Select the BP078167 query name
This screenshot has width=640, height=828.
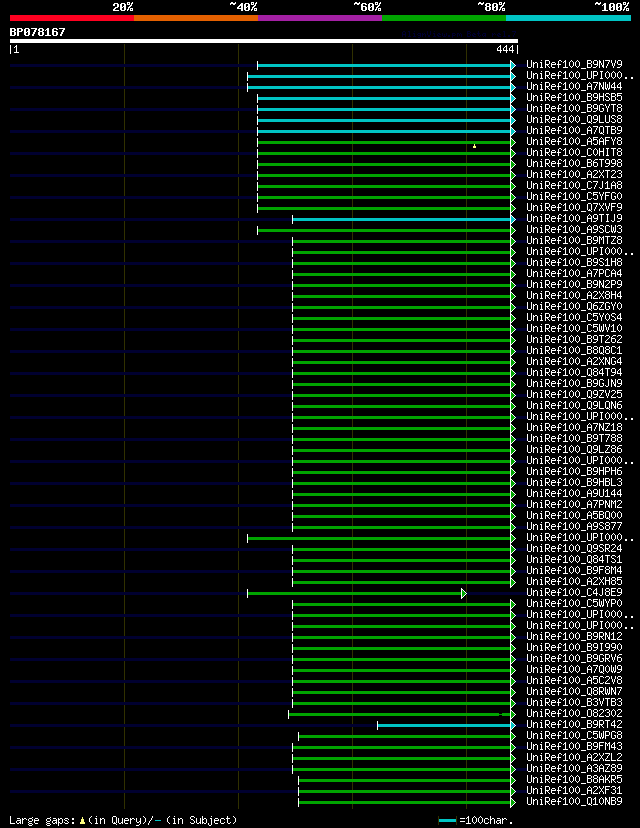pos(37,32)
